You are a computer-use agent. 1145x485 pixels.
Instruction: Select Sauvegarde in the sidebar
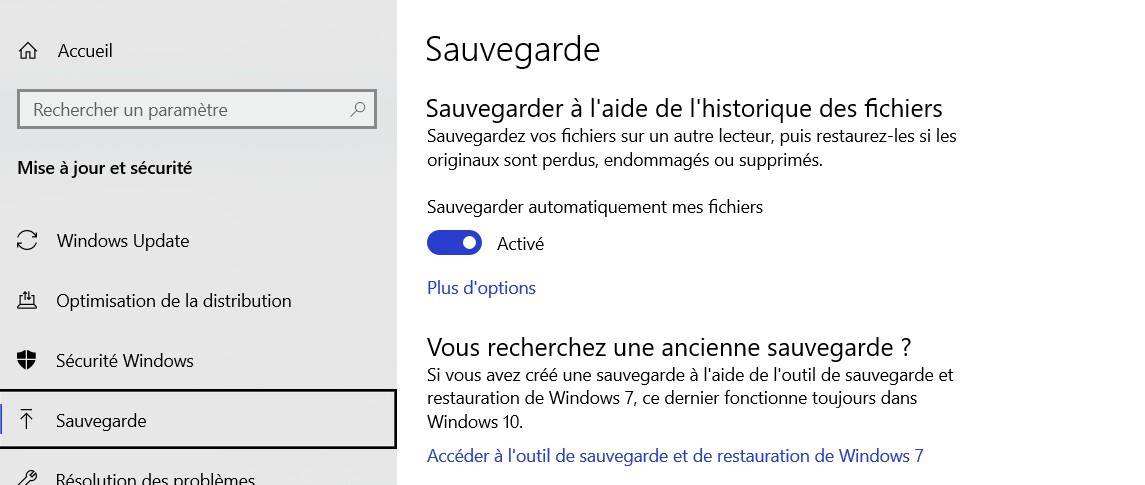(x=102, y=421)
